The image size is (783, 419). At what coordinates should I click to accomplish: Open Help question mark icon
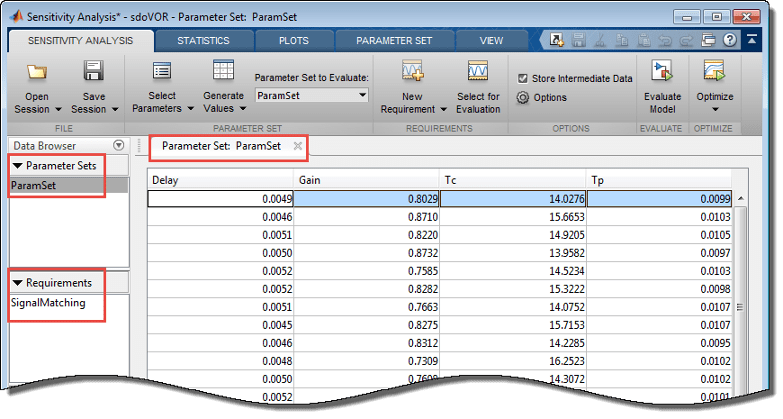click(x=730, y=40)
